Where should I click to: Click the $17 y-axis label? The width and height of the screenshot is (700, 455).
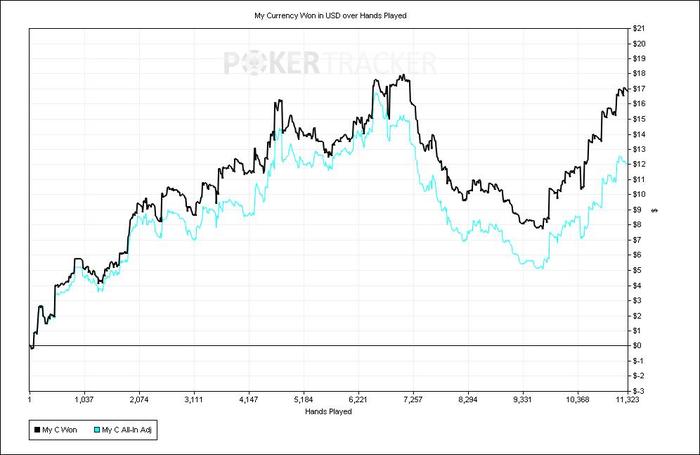click(639, 89)
